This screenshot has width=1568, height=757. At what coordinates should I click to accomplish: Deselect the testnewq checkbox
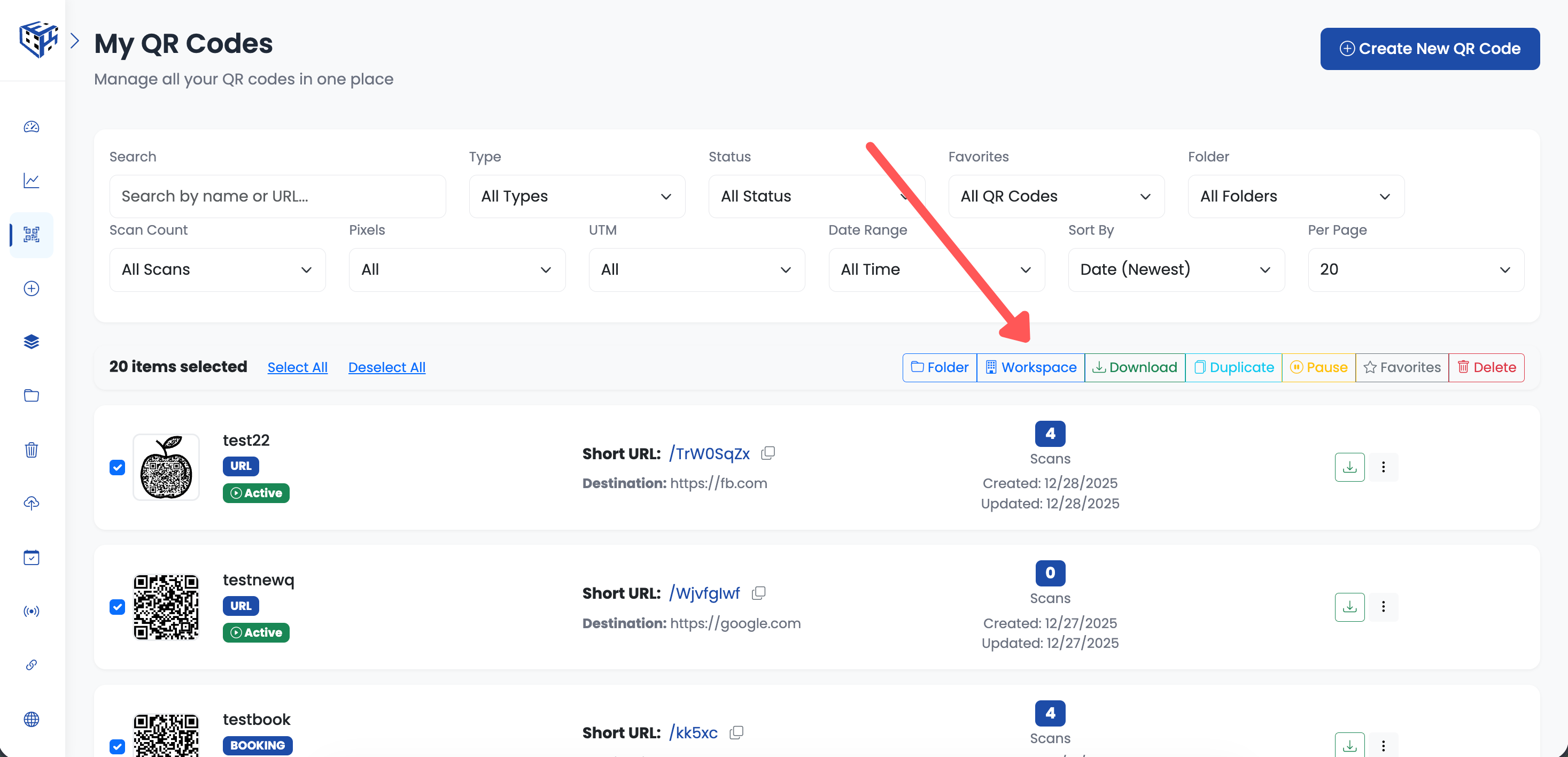tap(117, 607)
